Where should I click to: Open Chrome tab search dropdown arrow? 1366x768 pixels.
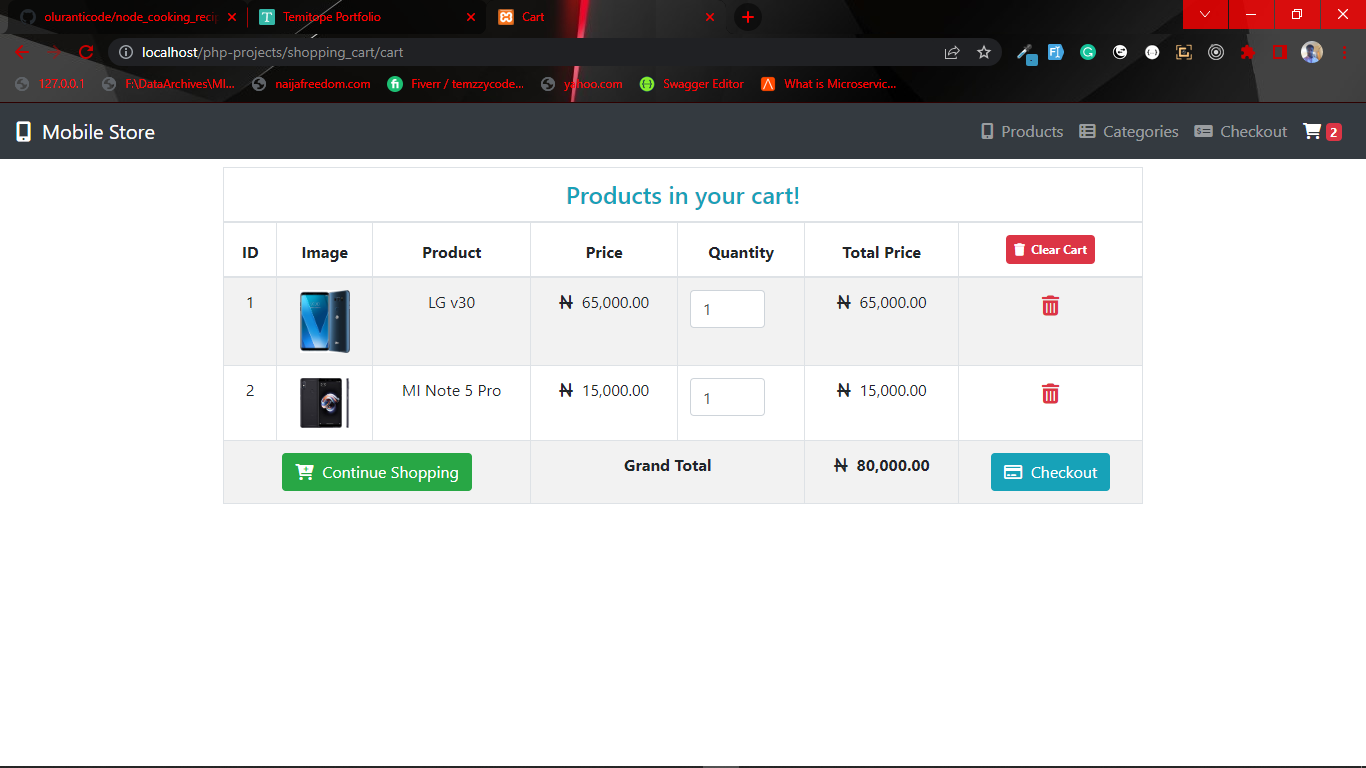coord(1205,14)
